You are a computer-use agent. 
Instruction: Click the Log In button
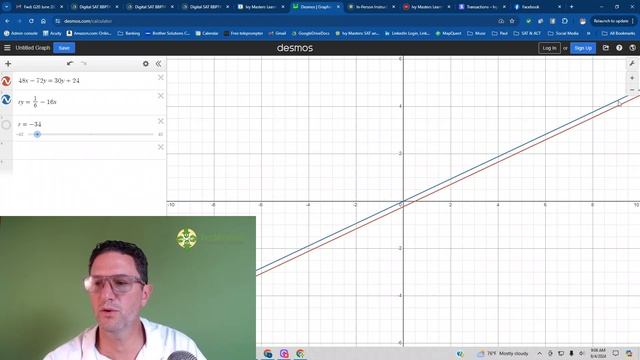549,48
